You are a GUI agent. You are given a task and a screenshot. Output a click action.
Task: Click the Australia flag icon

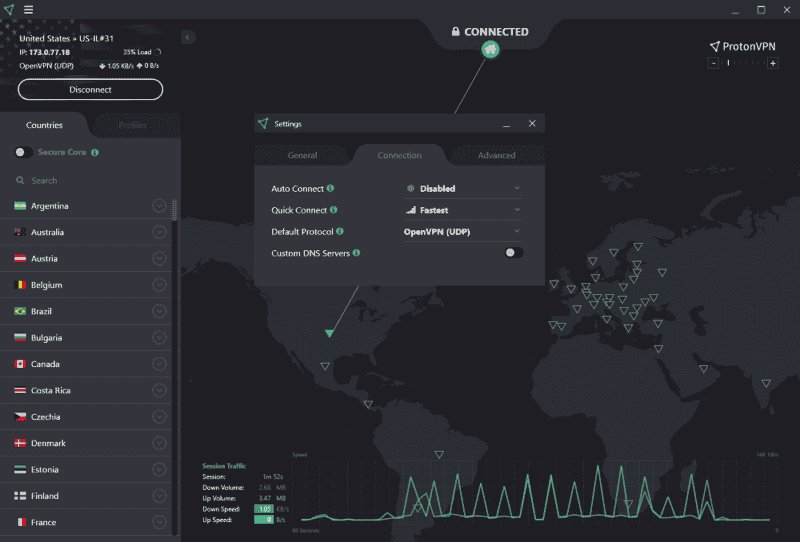pyautogui.click(x=20, y=232)
